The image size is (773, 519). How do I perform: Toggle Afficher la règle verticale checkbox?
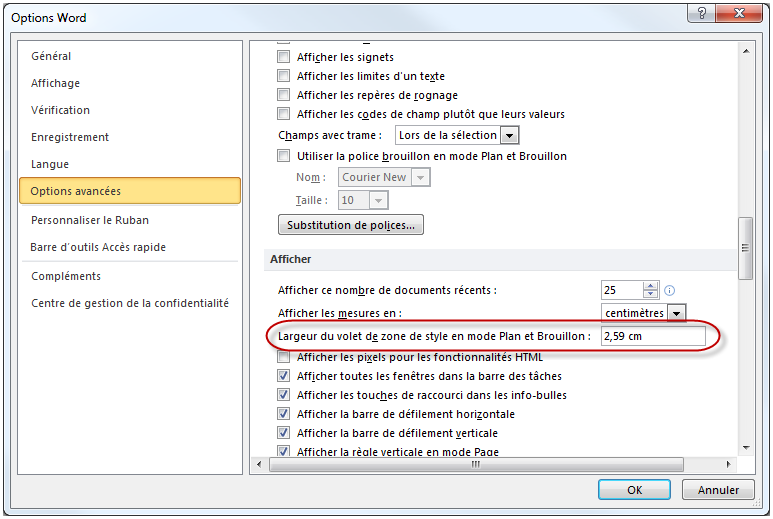[x=283, y=450]
